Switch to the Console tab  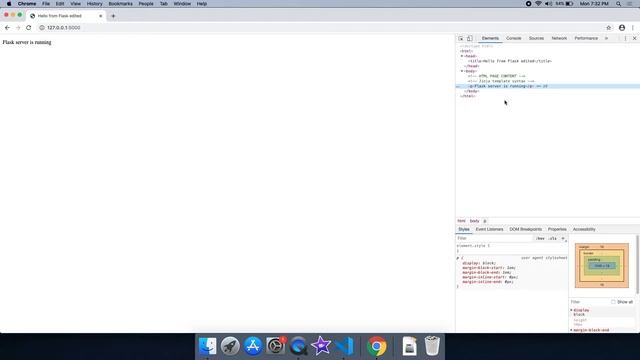[x=513, y=38]
